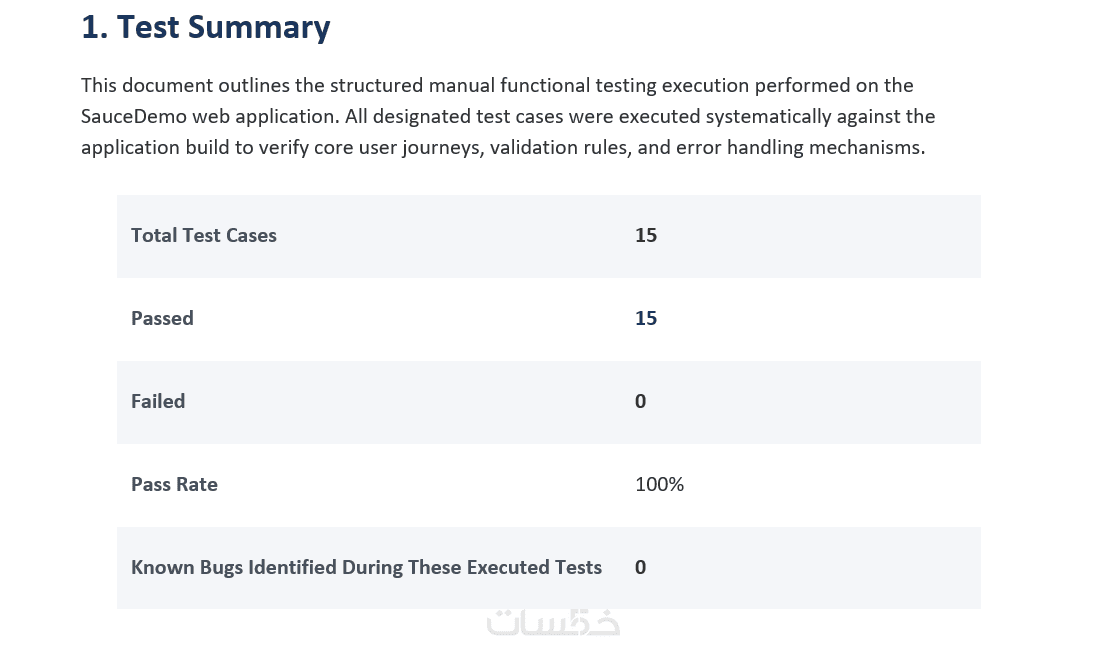Click the introductory paragraph about SauceDemo testing
Image resolution: width=1107 pixels, height=649 pixels.
[508, 117]
